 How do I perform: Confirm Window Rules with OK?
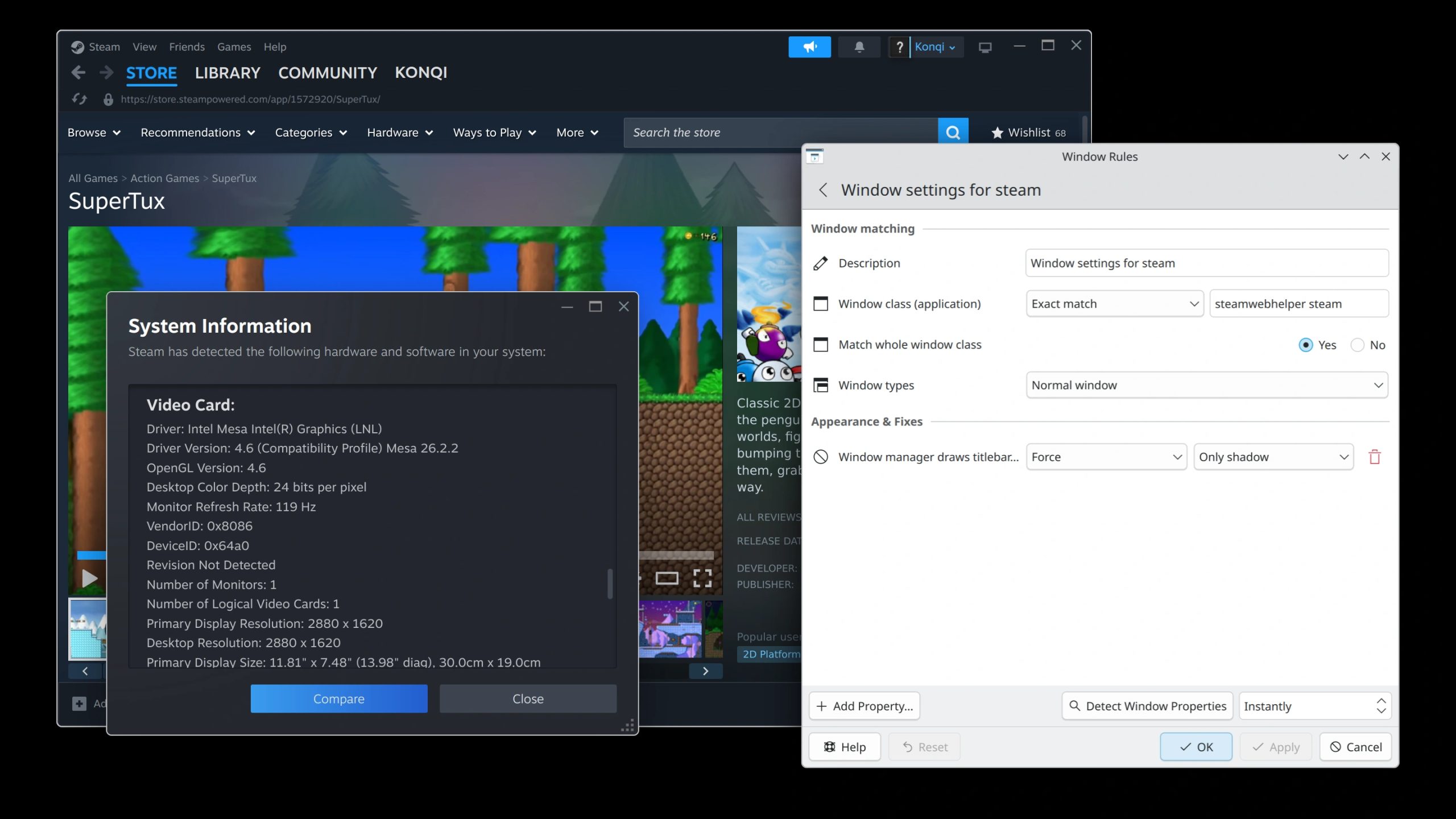pos(1196,747)
